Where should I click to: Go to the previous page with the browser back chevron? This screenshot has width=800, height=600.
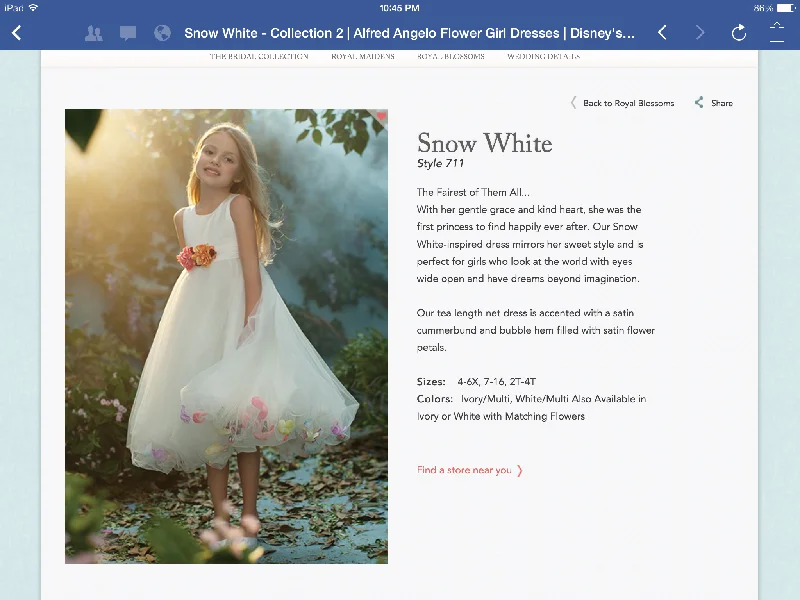(x=662, y=33)
